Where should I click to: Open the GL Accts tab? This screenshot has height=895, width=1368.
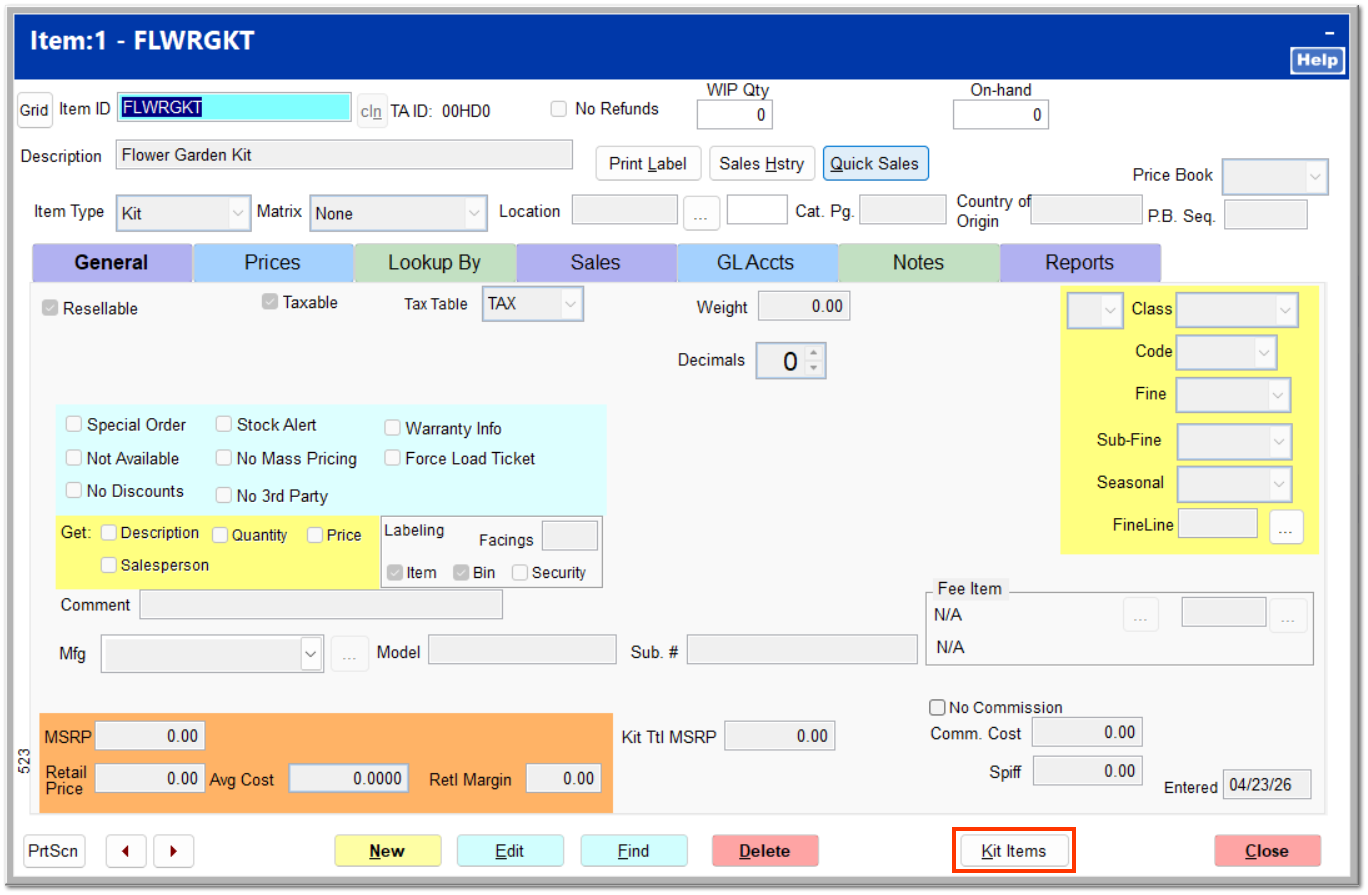click(x=756, y=263)
